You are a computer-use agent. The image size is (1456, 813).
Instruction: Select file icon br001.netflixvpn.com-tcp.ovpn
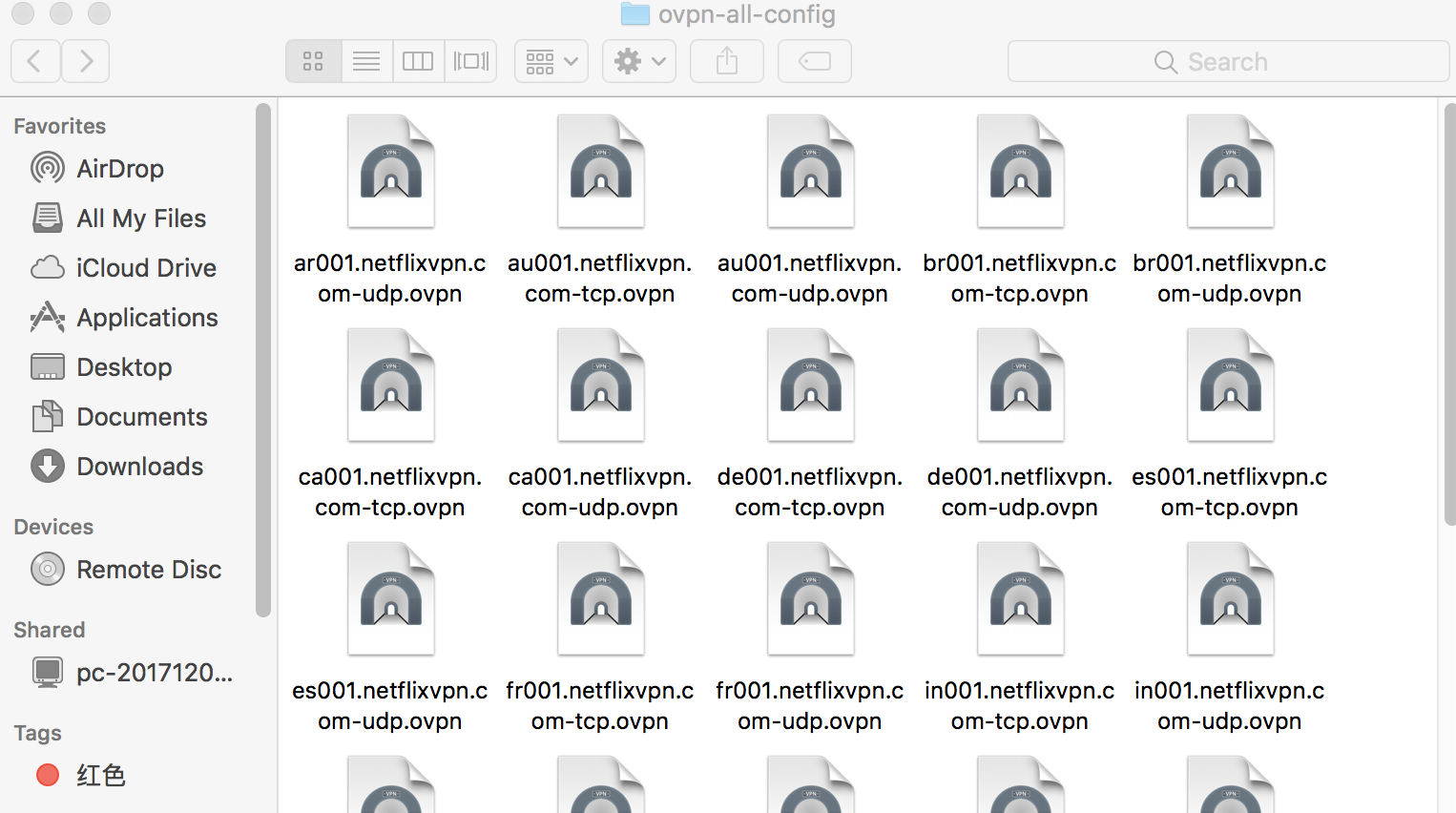1021,172
